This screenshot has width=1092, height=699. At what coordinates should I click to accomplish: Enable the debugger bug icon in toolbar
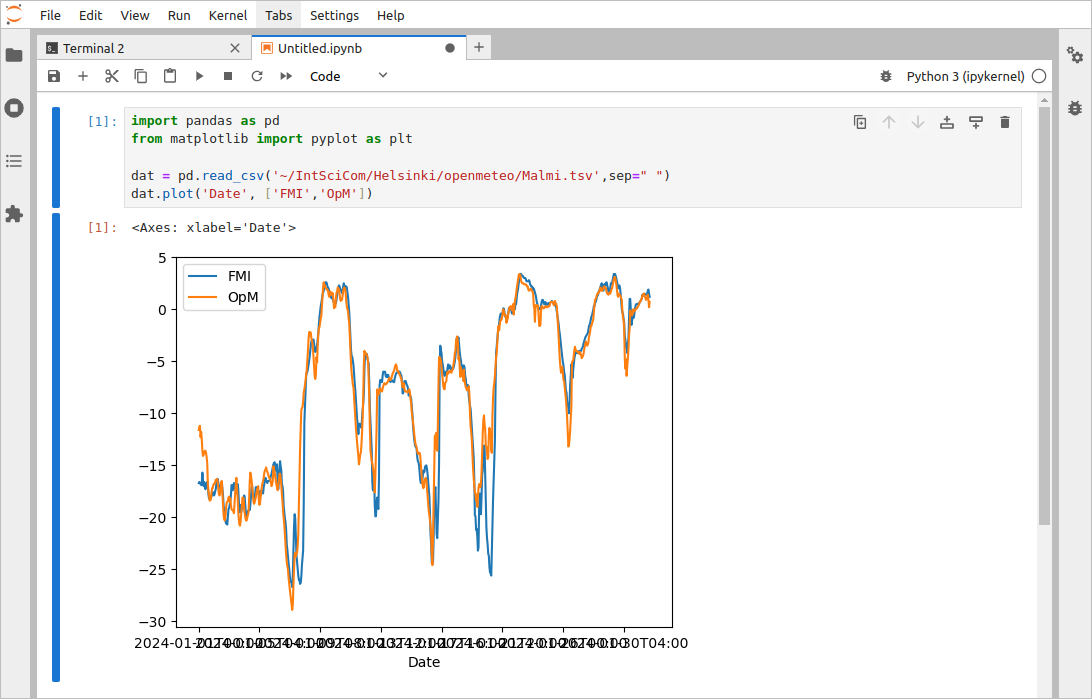click(886, 76)
